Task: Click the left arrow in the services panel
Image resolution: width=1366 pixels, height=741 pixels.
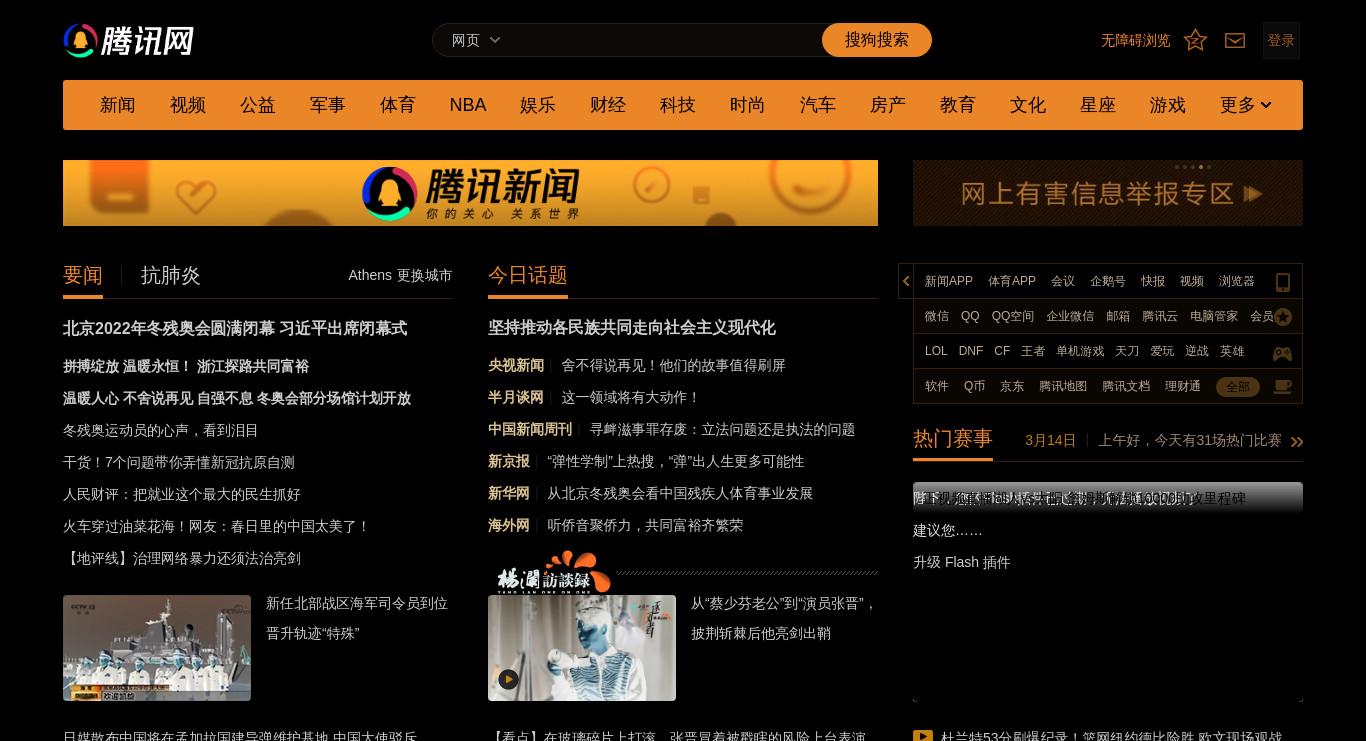Action: (x=906, y=281)
